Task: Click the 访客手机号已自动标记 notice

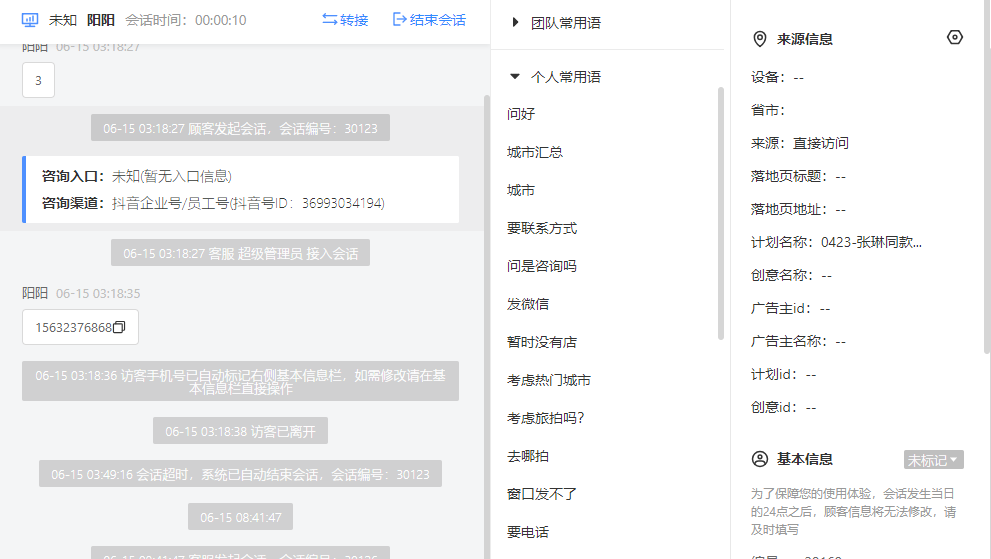Action: pos(240,381)
